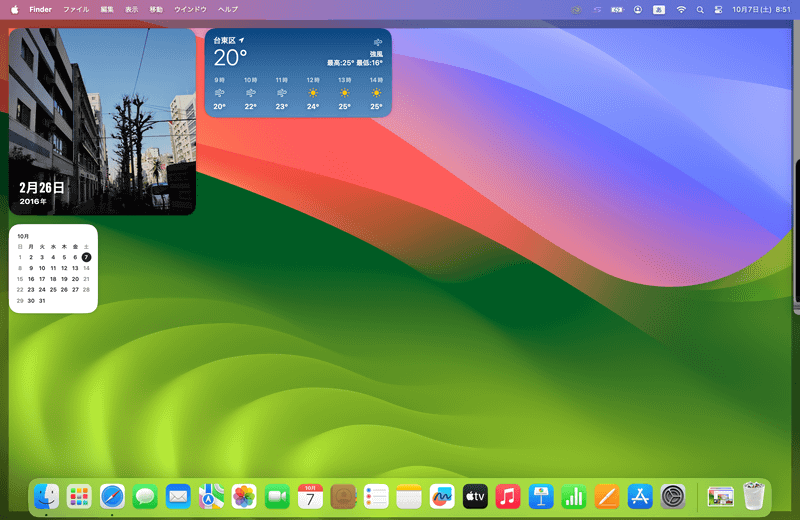Open the Apple menu

pos(15,9)
